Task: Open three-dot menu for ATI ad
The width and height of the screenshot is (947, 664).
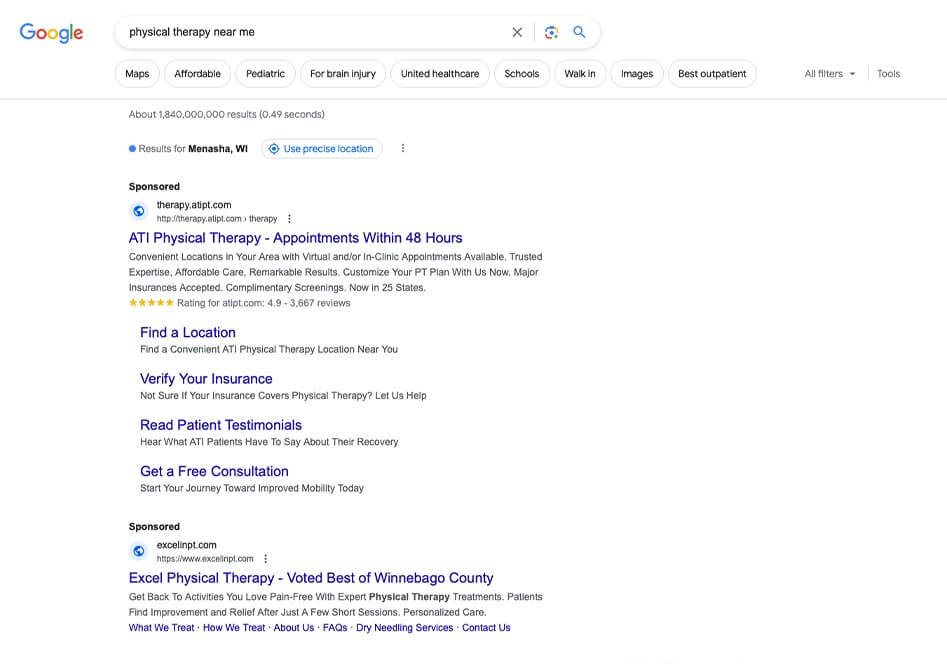Action: 290,219
